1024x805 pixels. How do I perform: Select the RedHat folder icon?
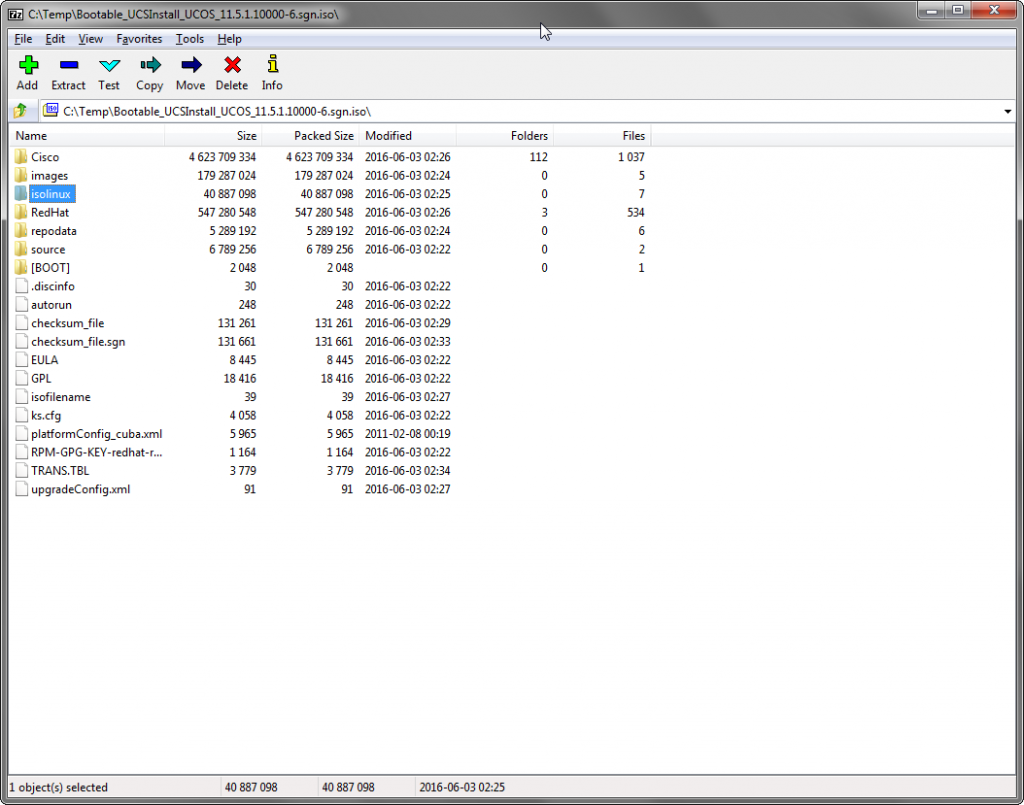point(21,212)
